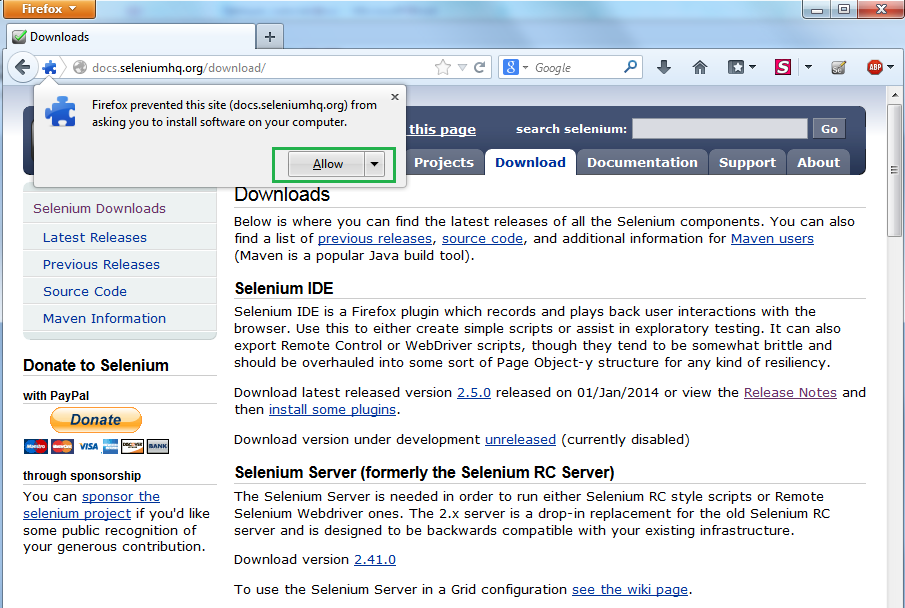Viewport: 905px width, 608px height.
Task: Click the scrollbar up arrow
Action: (x=895, y=94)
